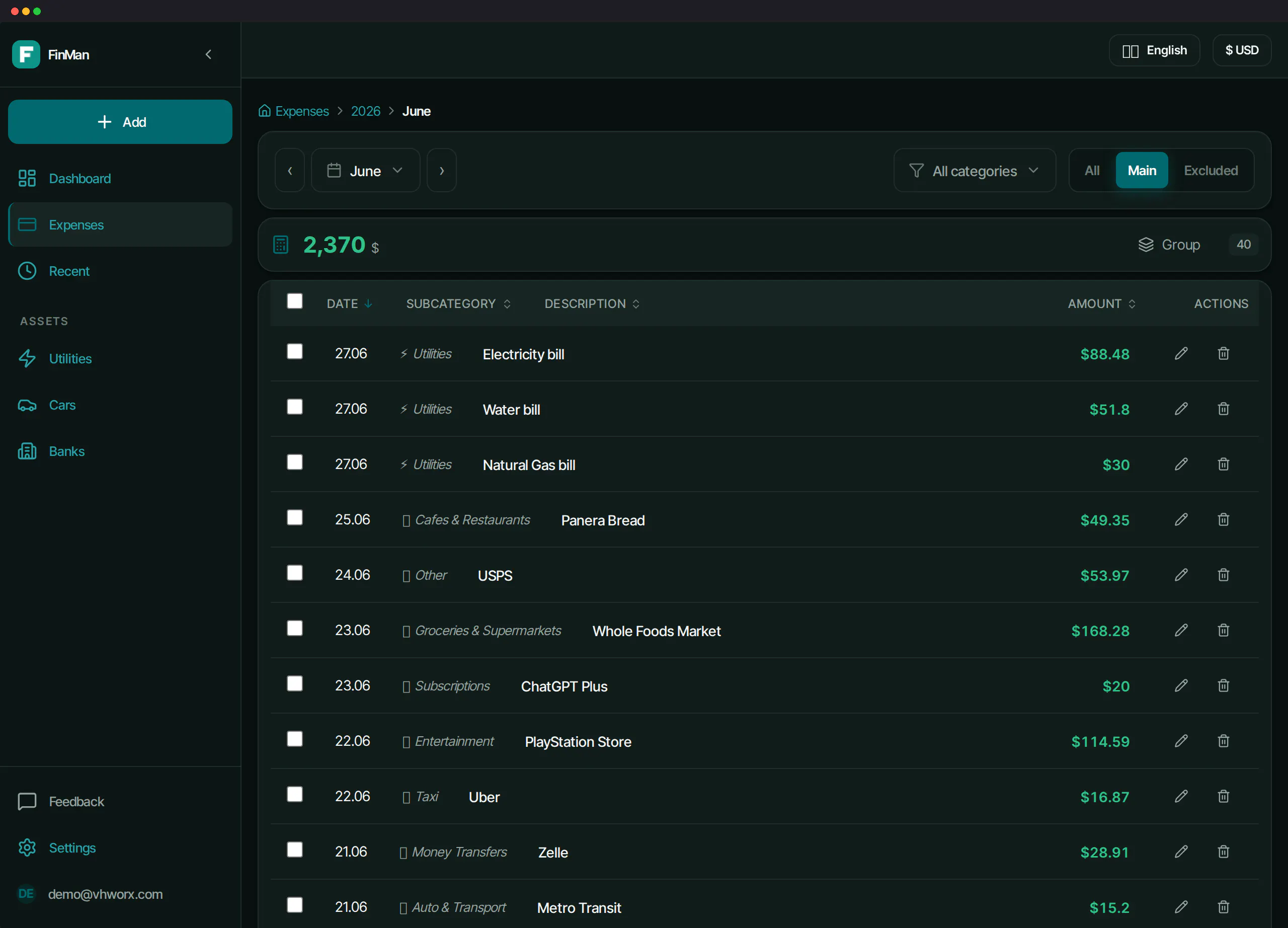1288x928 pixels.
Task: Switch to the All filter tab
Action: 1092,171
